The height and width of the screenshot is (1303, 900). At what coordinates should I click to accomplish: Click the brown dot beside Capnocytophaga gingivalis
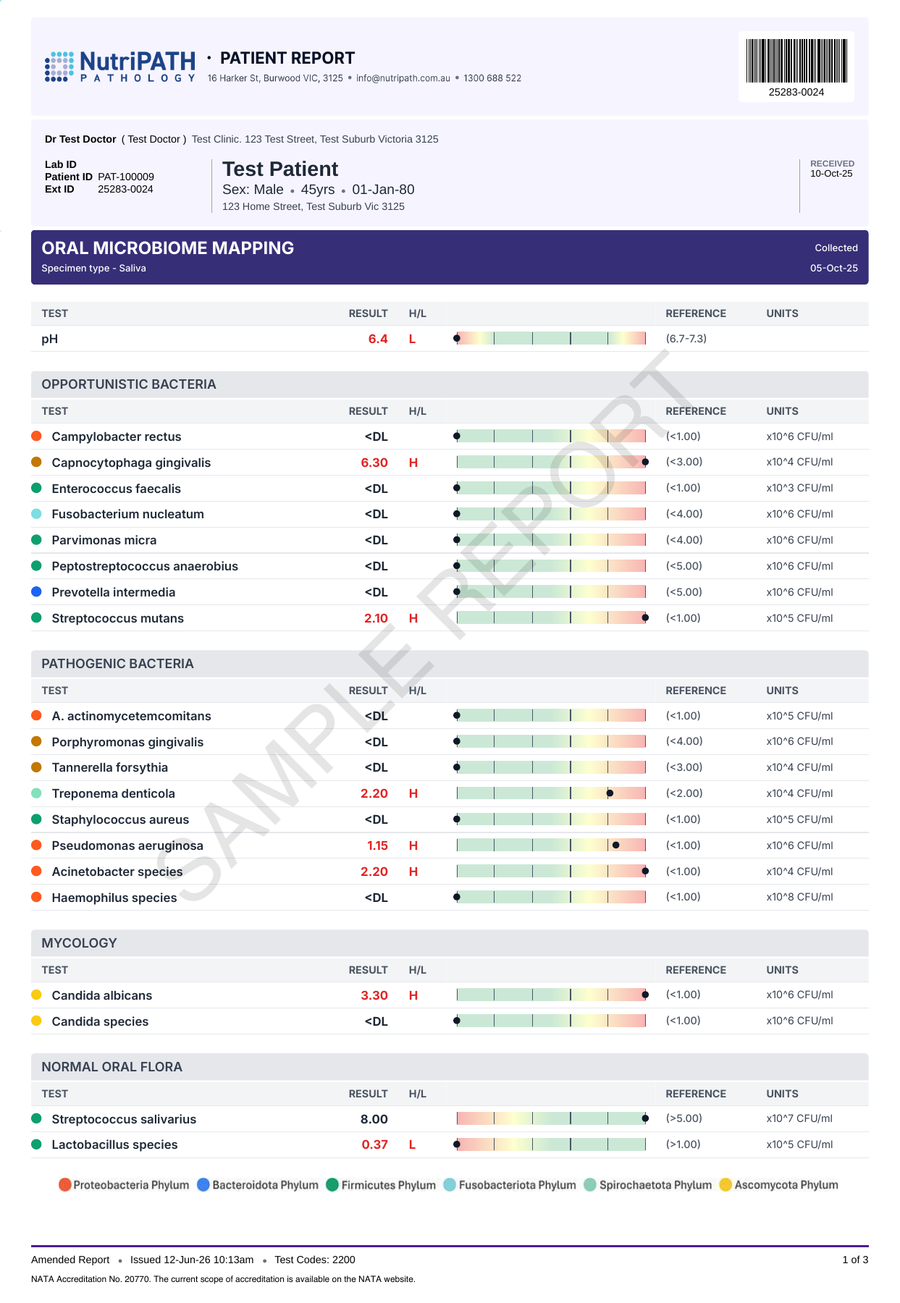37,462
